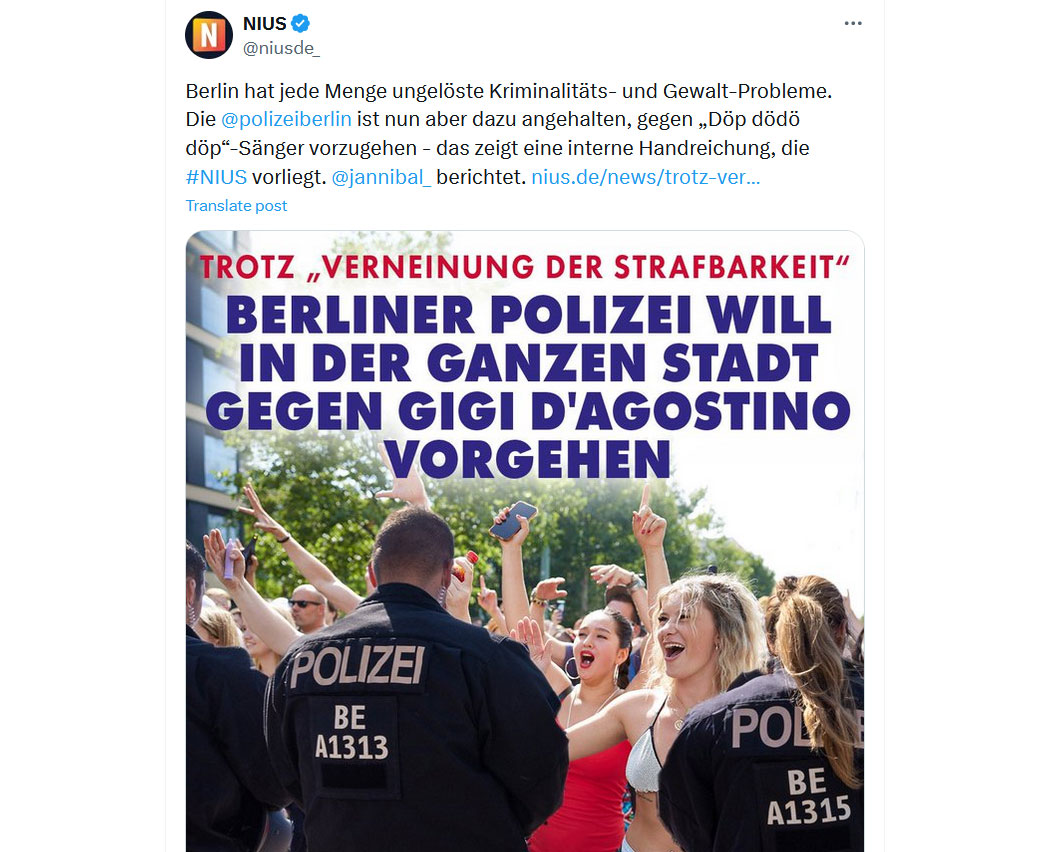
Task: Click the raised smartphone in the photo
Action: pyautogui.click(x=513, y=520)
